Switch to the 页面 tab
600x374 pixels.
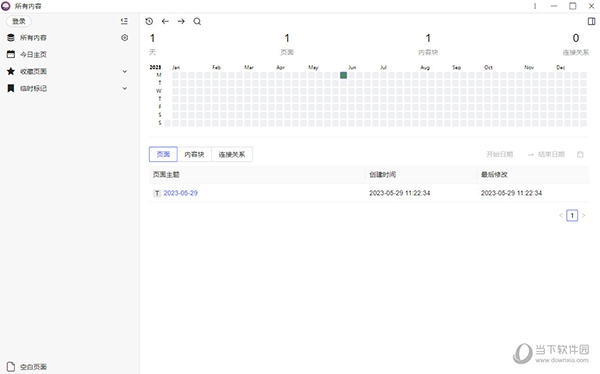(x=163, y=154)
